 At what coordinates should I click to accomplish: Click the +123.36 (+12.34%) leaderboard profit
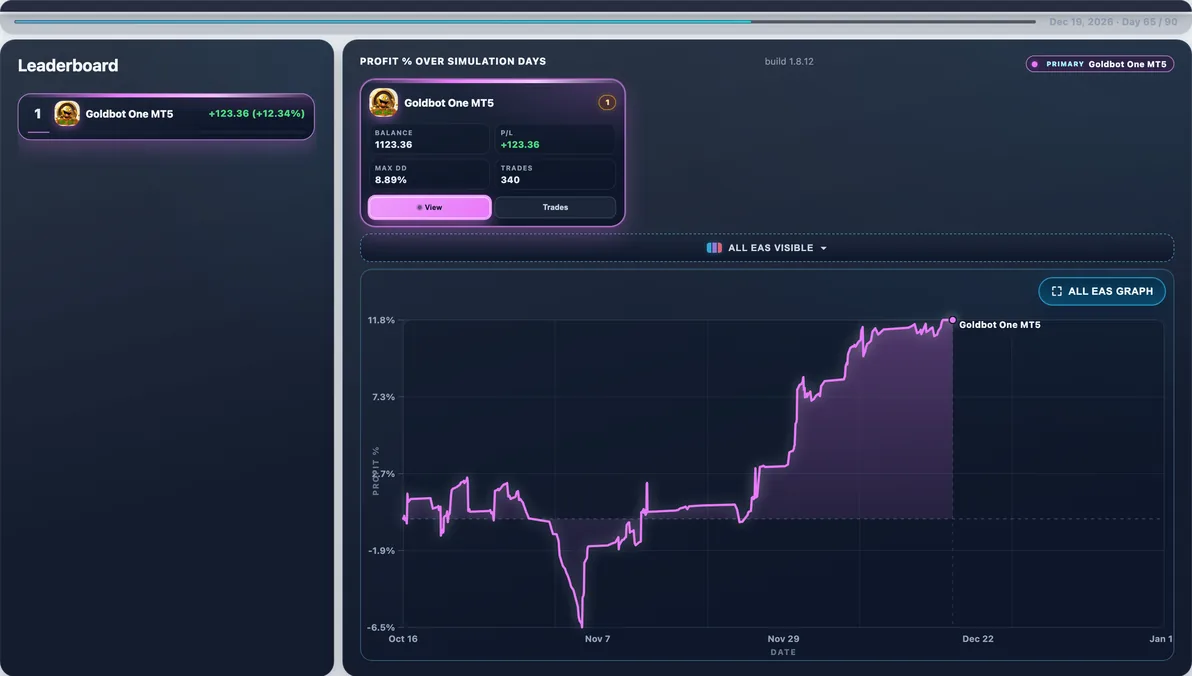coord(256,113)
